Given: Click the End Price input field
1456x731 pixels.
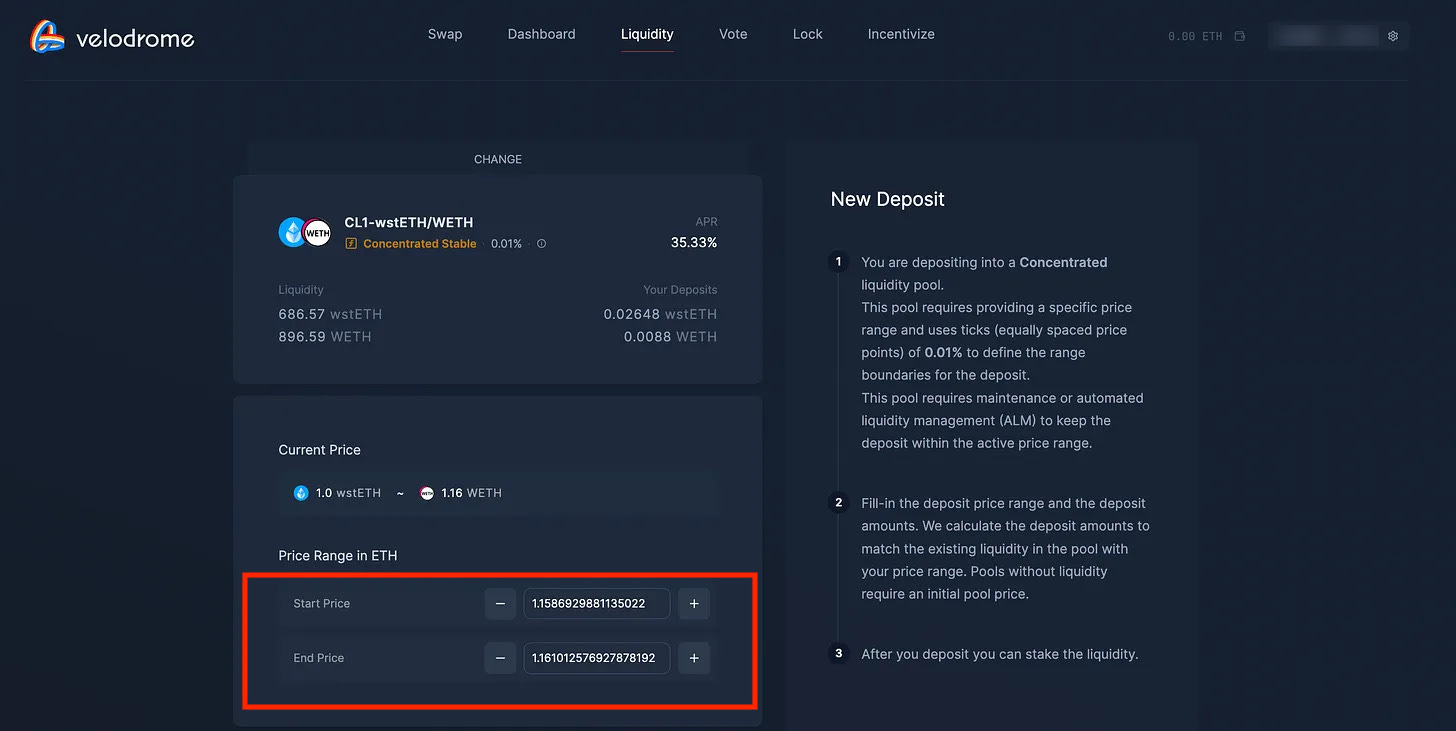Looking at the screenshot, I should [x=597, y=658].
